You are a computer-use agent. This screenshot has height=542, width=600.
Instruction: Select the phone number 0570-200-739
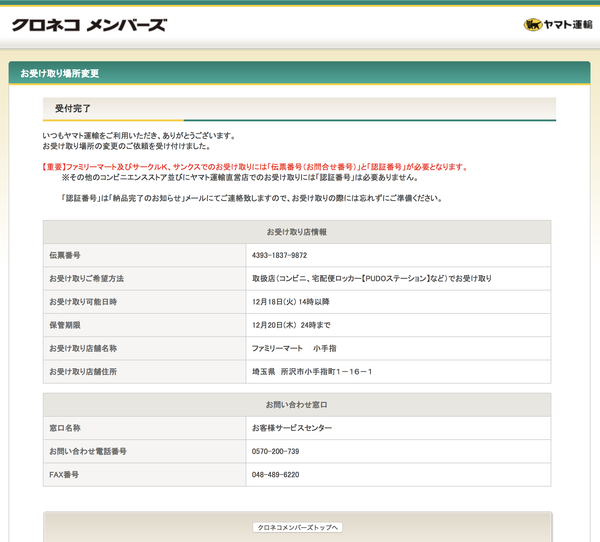276,451
